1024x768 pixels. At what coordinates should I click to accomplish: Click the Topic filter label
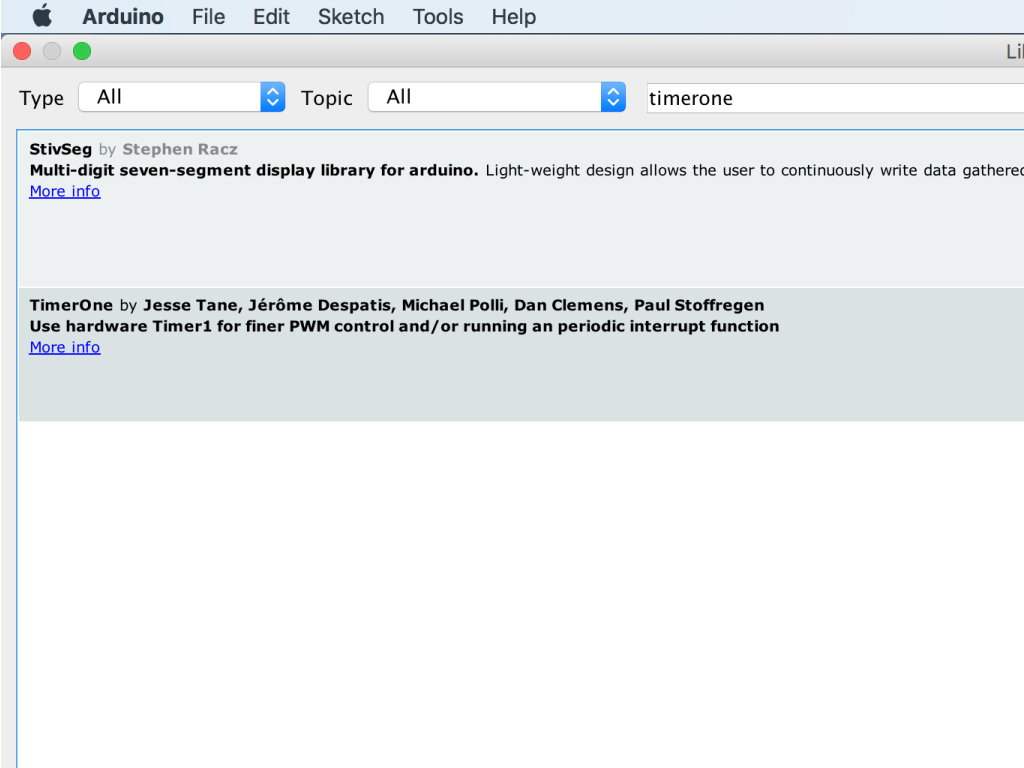327,98
